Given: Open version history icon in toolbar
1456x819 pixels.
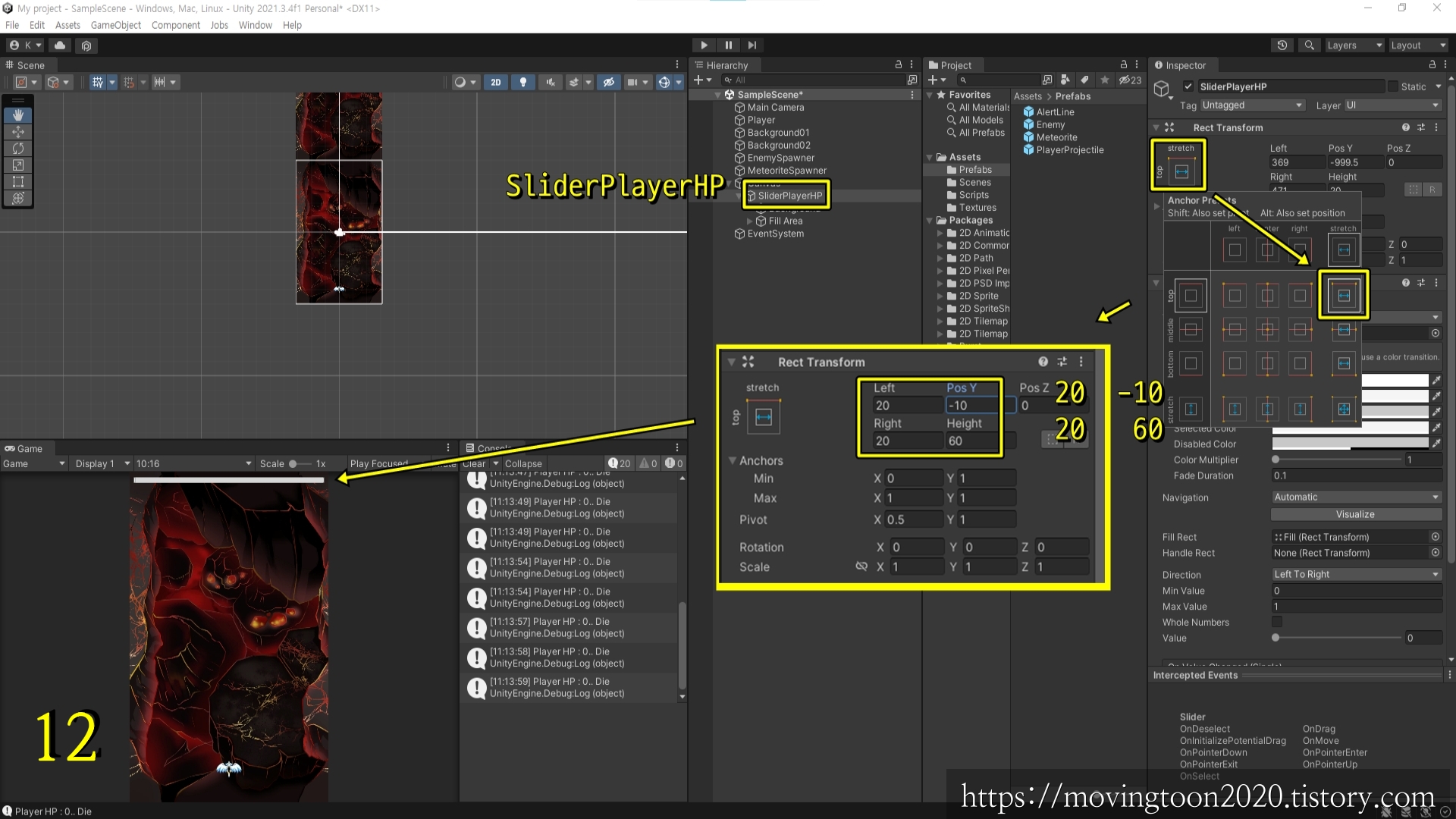Looking at the screenshot, I should click(x=1282, y=45).
